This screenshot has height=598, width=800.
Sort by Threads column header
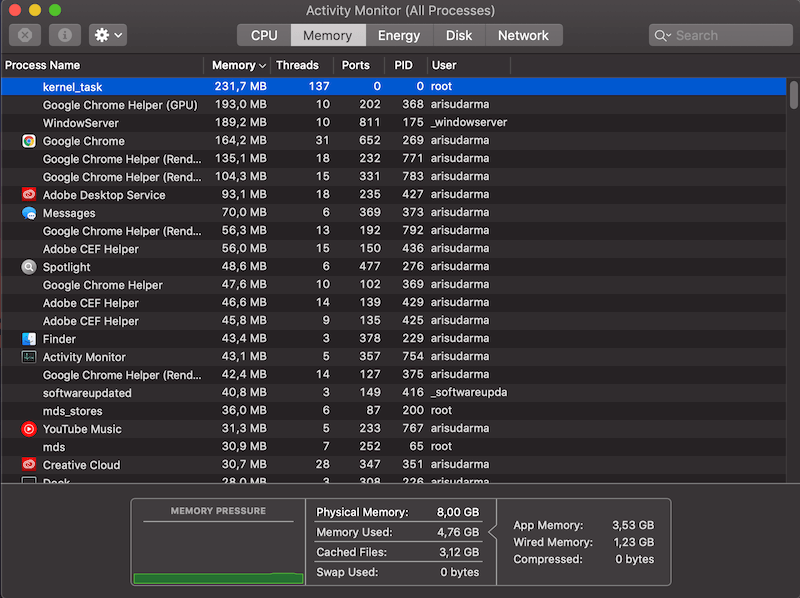[302, 65]
